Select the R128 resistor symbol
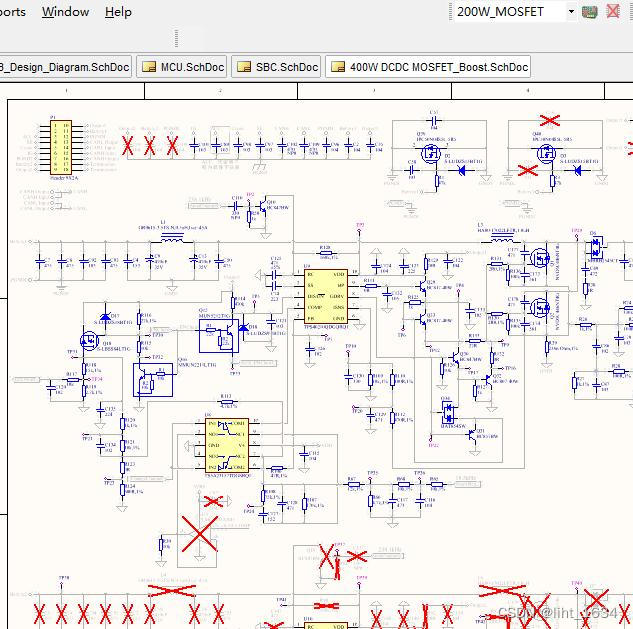Screen dimensions: 633x629 click(x=326, y=254)
